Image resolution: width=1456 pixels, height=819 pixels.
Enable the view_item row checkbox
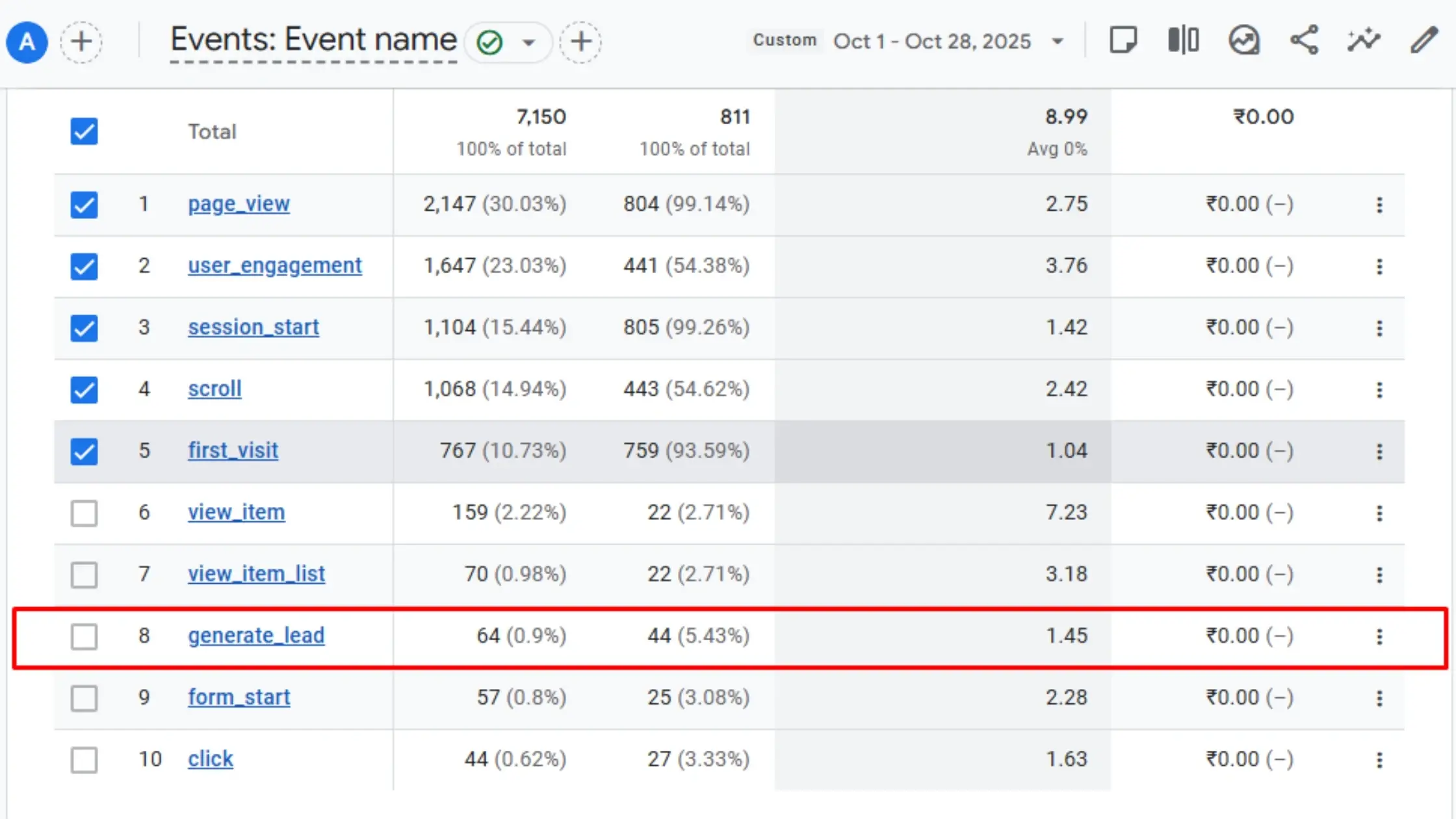(x=84, y=513)
